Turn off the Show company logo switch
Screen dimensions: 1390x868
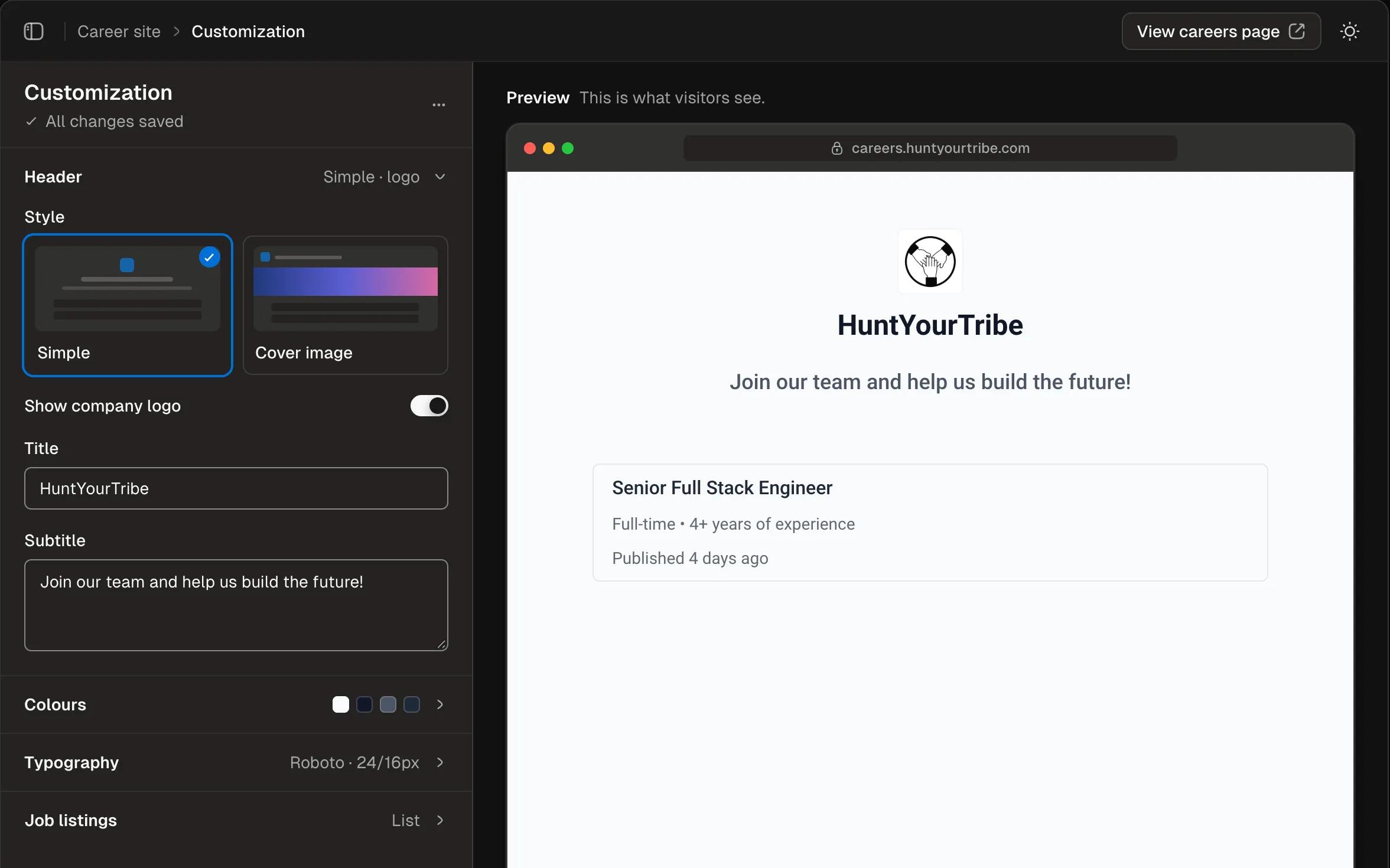coord(429,406)
